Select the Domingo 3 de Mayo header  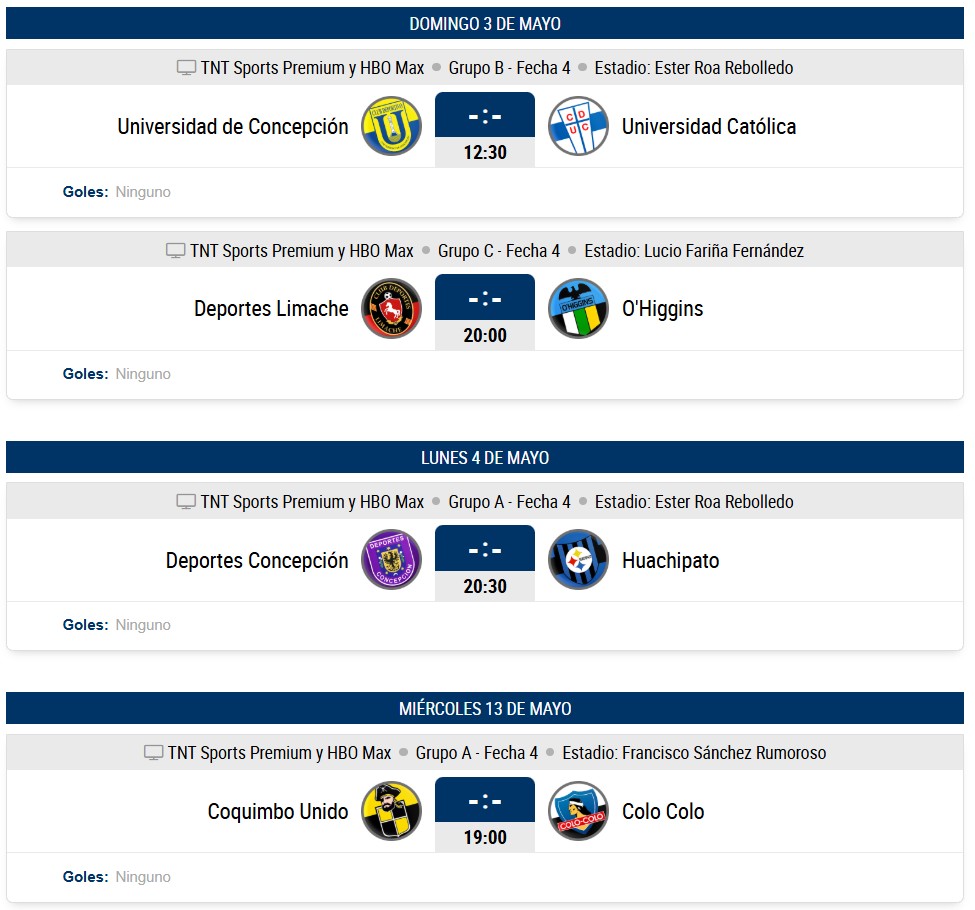coord(485,23)
